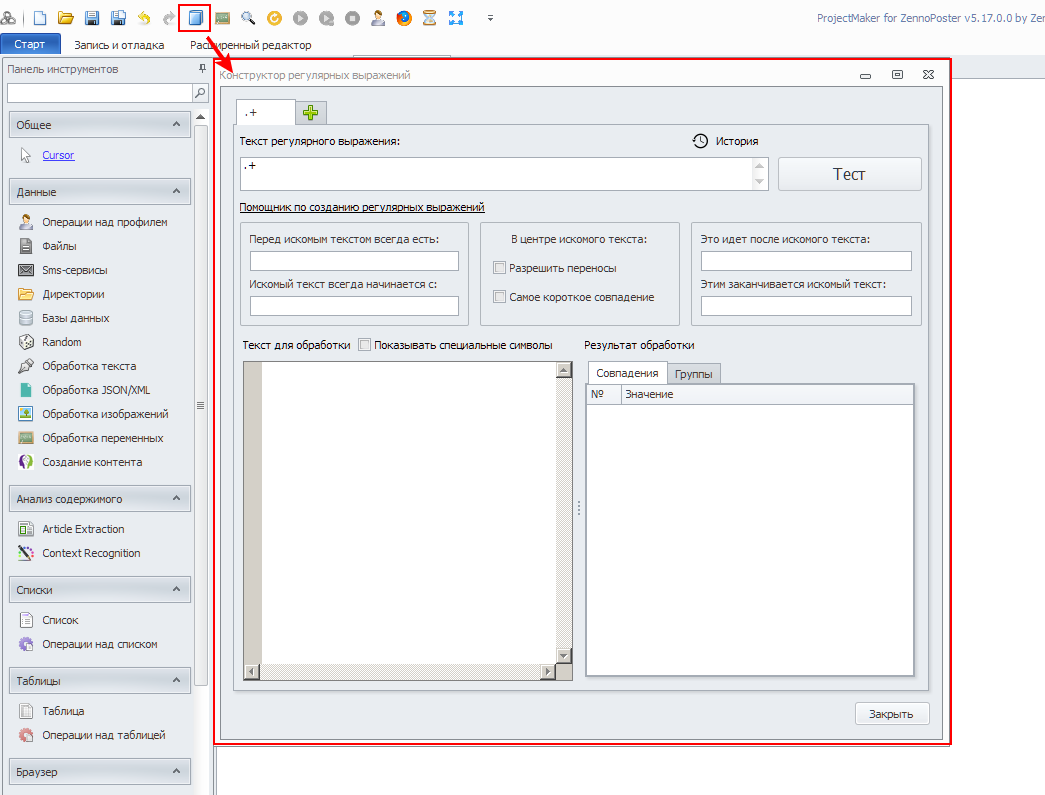Image resolution: width=1045 pixels, height=795 pixels.
Task: Click the Firefox browser icon in toolbar
Action: (404, 18)
